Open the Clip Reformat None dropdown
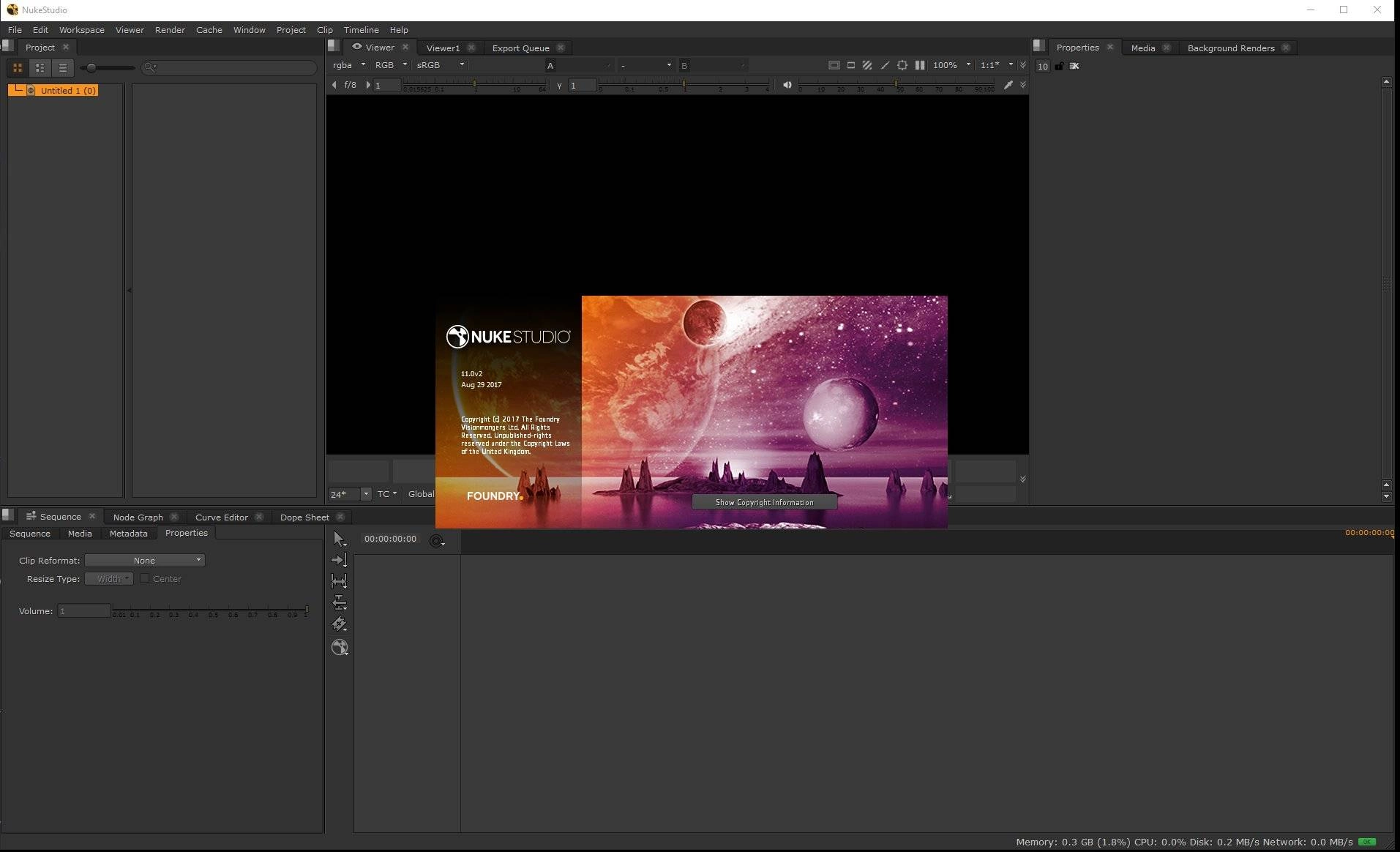Viewport: 1400px width, 852px height. point(145,560)
